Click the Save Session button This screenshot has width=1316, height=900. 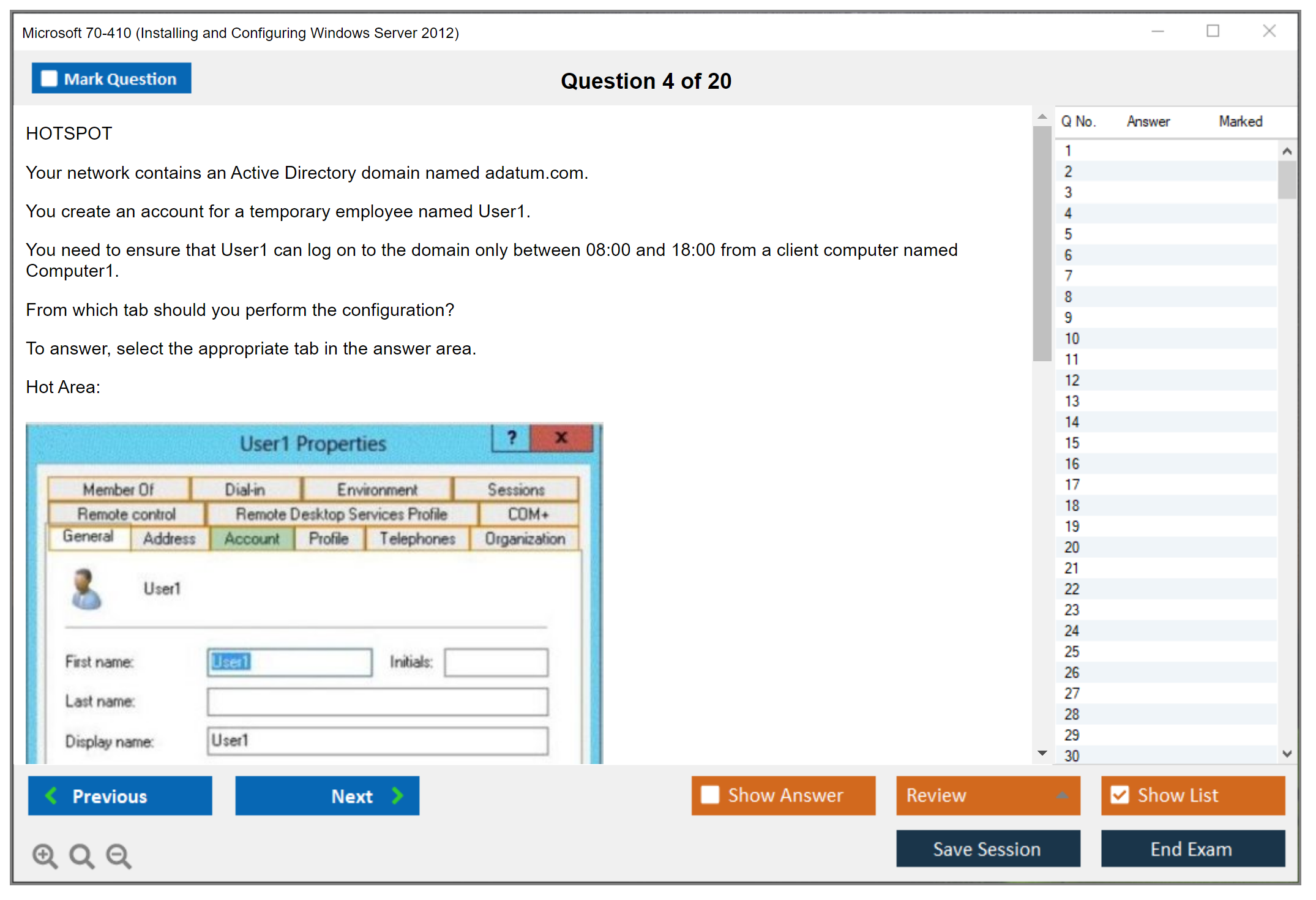point(987,849)
